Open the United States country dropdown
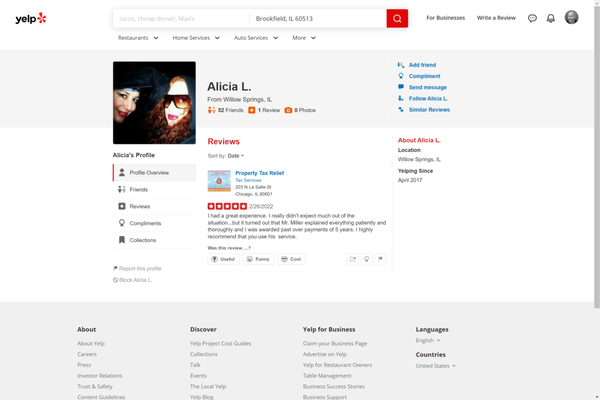600x400 pixels. [435, 366]
